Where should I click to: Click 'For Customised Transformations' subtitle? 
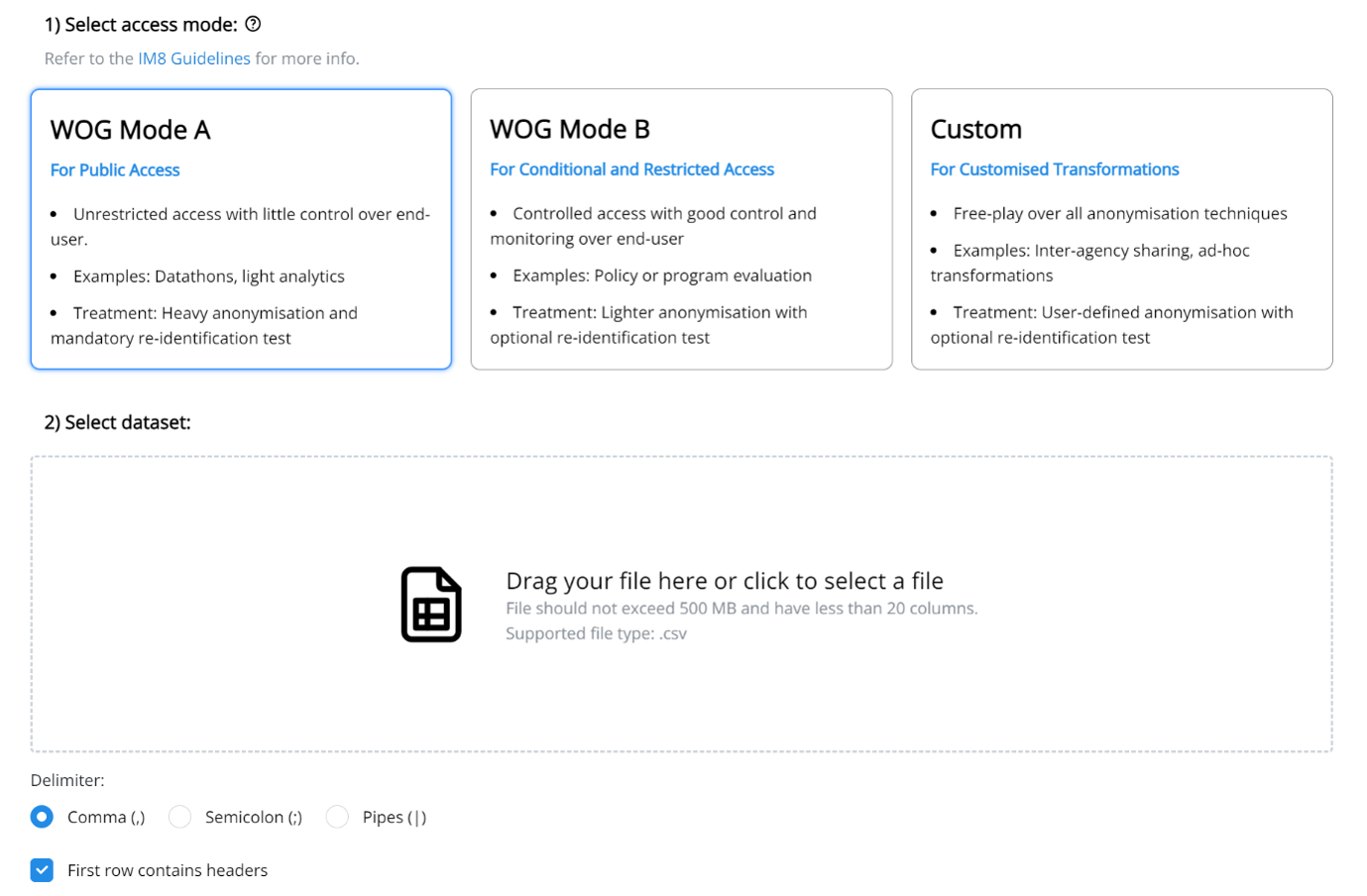(x=1055, y=169)
